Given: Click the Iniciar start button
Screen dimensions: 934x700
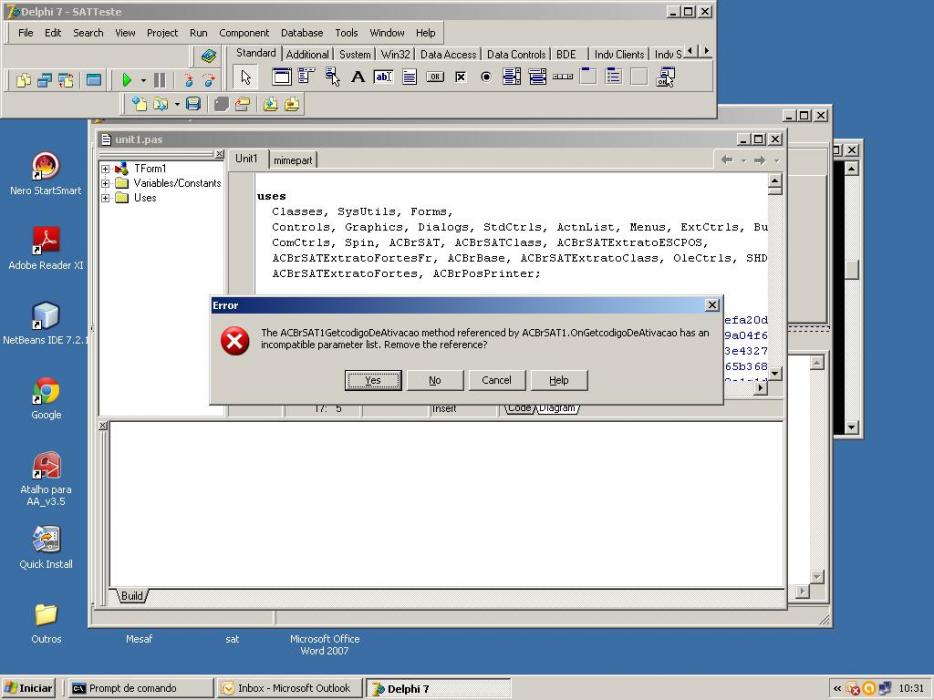Looking at the screenshot, I should coord(29,688).
